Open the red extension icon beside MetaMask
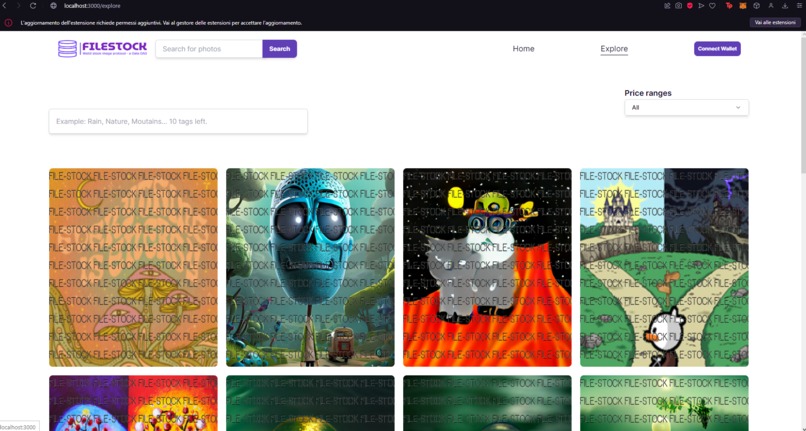Image resolution: width=806 pixels, height=431 pixels. pos(729,6)
